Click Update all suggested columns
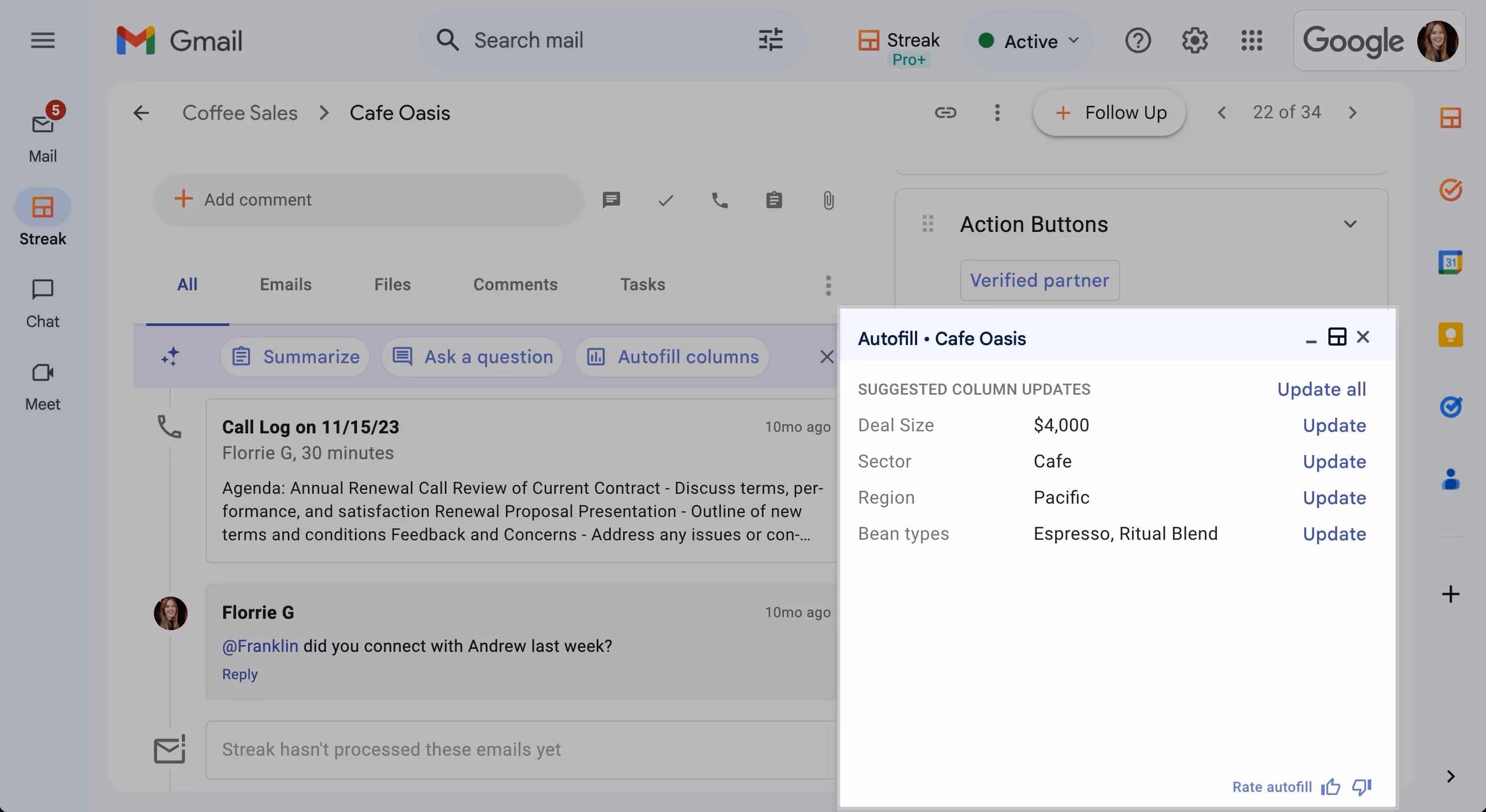 [1321, 389]
